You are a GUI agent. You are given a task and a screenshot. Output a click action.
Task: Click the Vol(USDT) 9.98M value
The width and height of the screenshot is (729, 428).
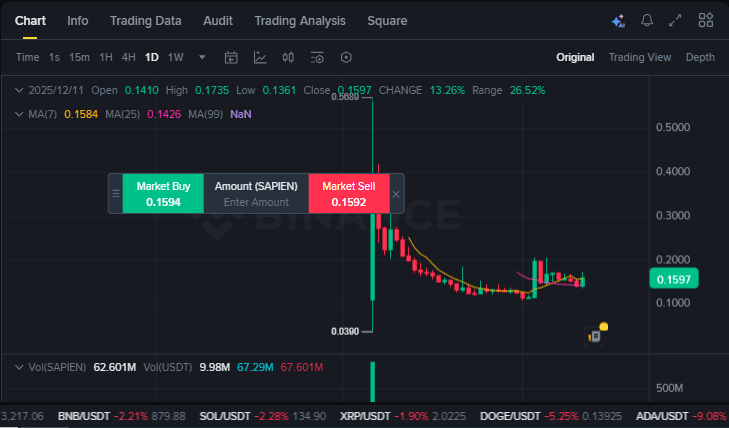point(215,368)
